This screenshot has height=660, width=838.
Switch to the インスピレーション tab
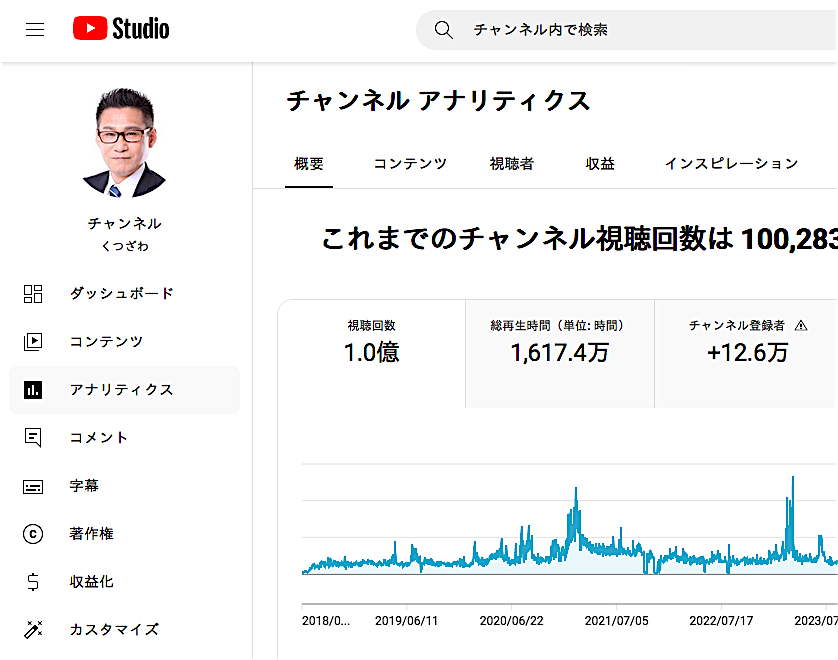point(731,164)
